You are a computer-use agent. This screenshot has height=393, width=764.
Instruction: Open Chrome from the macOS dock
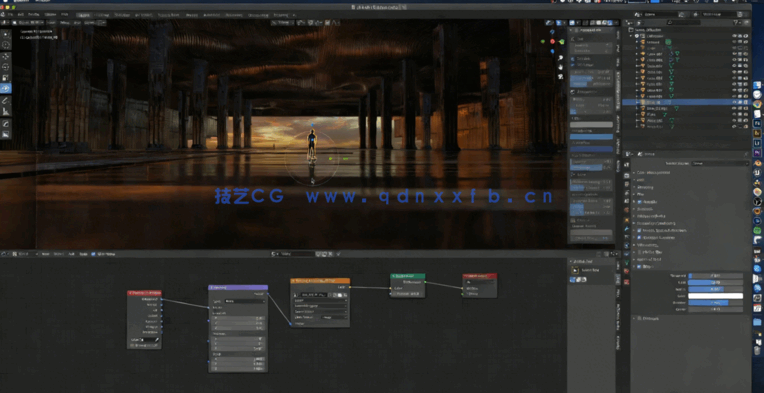click(x=758, y=104)
